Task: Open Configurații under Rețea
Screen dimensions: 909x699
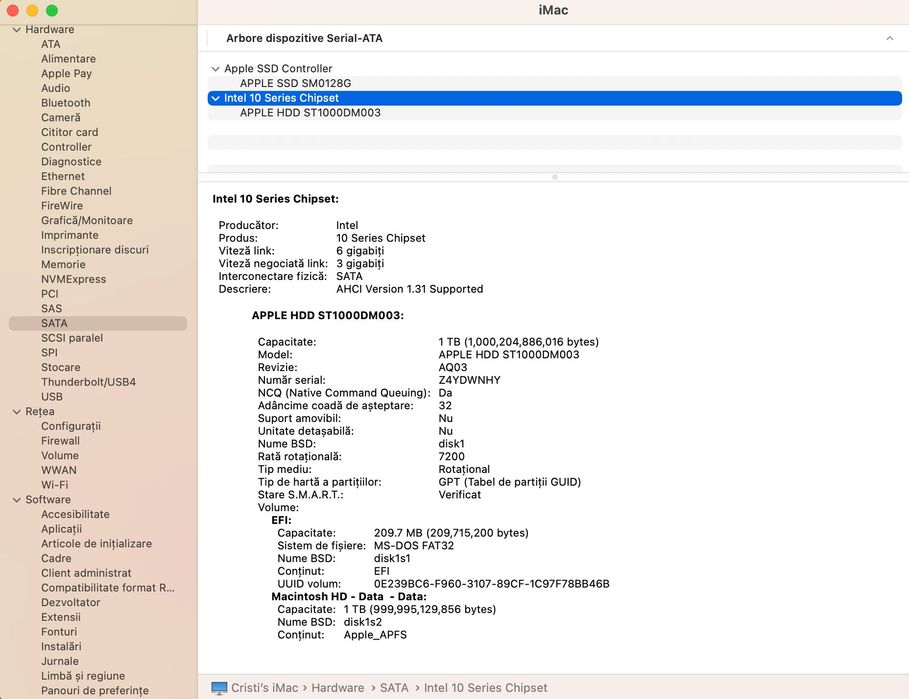Action: point(71,426)
